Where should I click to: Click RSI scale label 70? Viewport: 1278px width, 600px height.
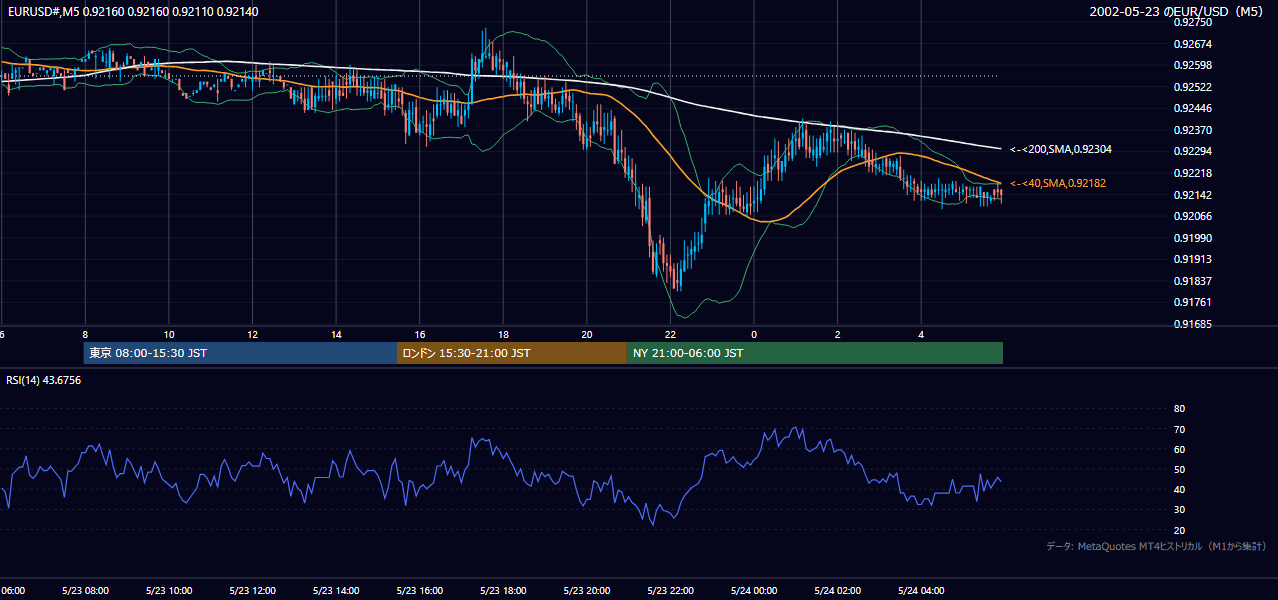tap(1179, 429)
